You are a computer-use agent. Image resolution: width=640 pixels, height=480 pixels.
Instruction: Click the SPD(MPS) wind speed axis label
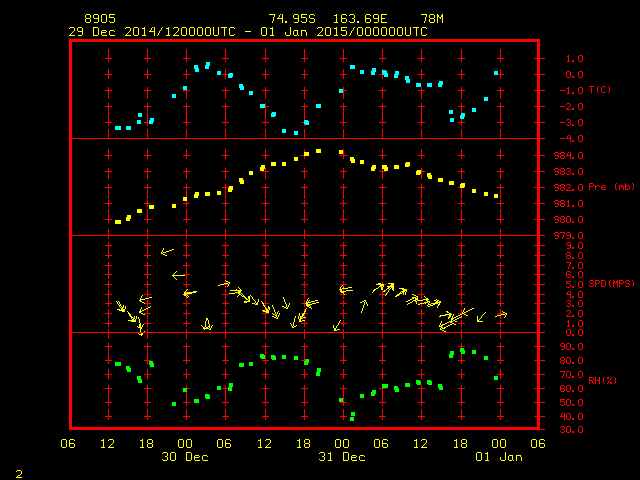(x=611, y=284)
